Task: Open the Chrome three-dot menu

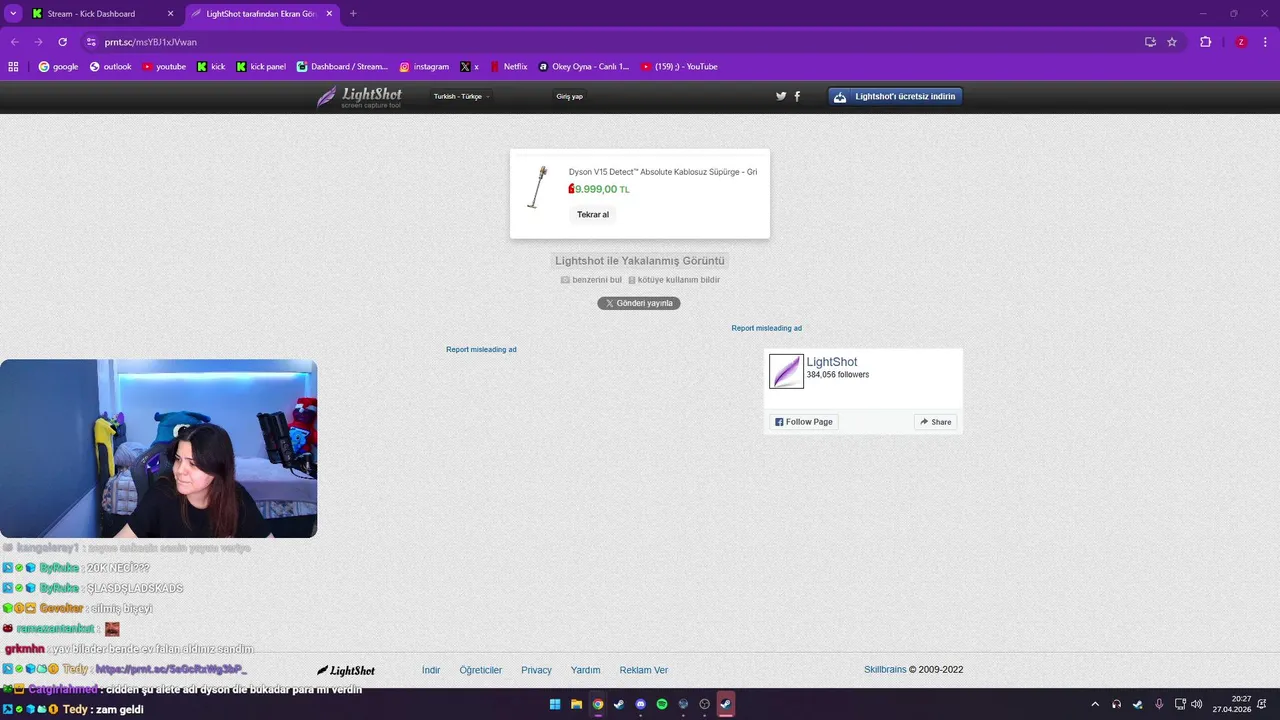Action: (x=1265, y=42)
